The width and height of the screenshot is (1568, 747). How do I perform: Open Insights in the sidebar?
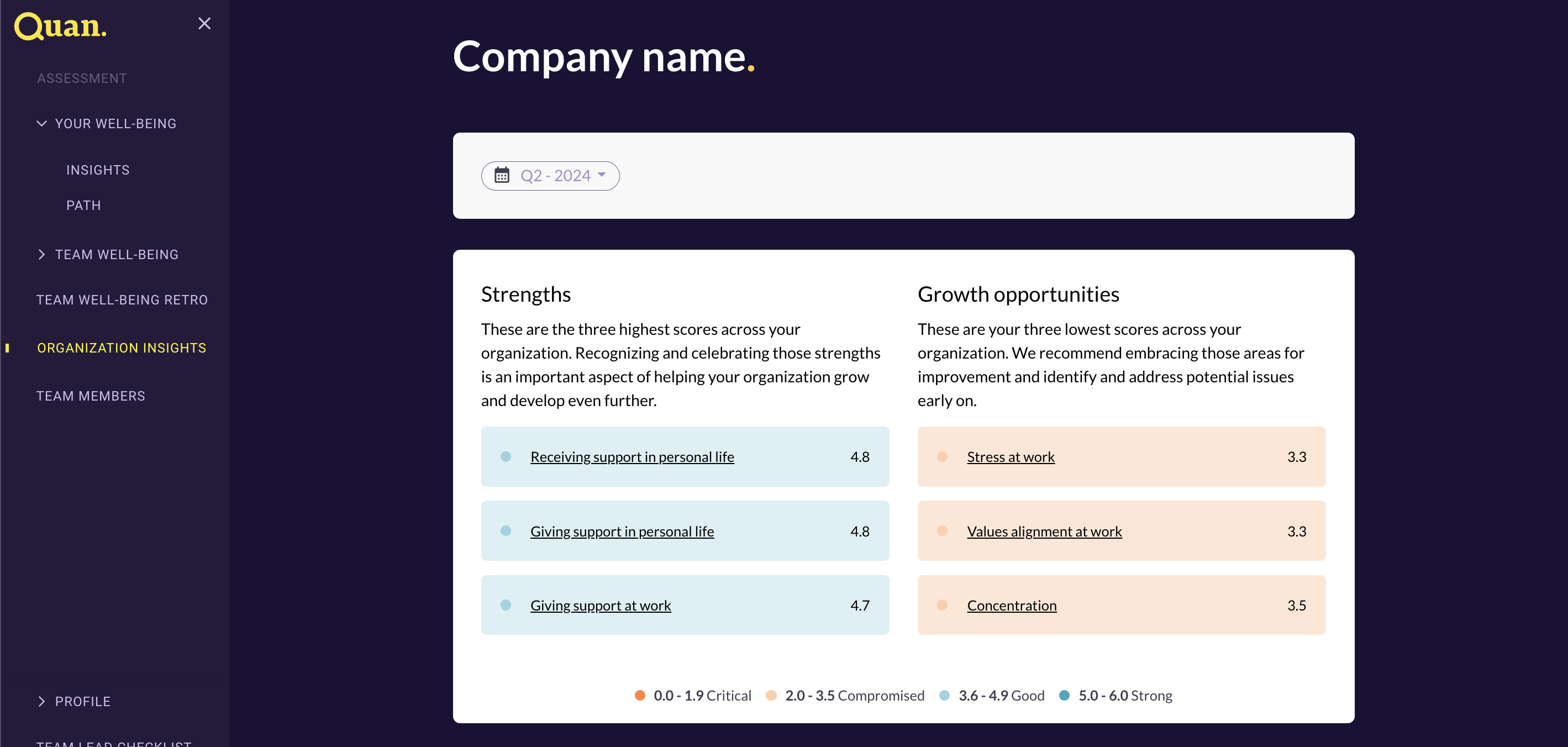coord(97,170)
